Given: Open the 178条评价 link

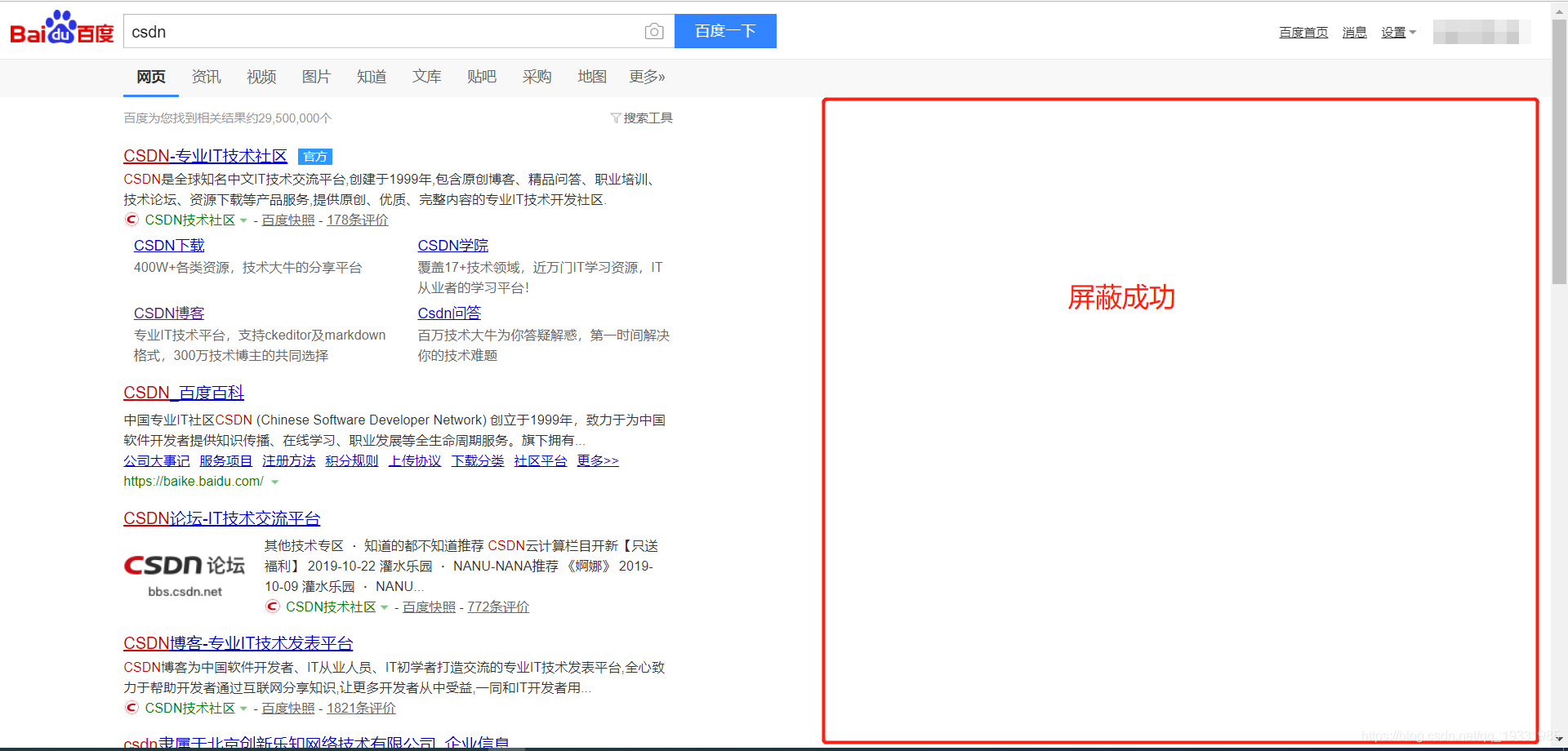Looking at the screenshot, I should pyautogui.click(x=358, y=220).
